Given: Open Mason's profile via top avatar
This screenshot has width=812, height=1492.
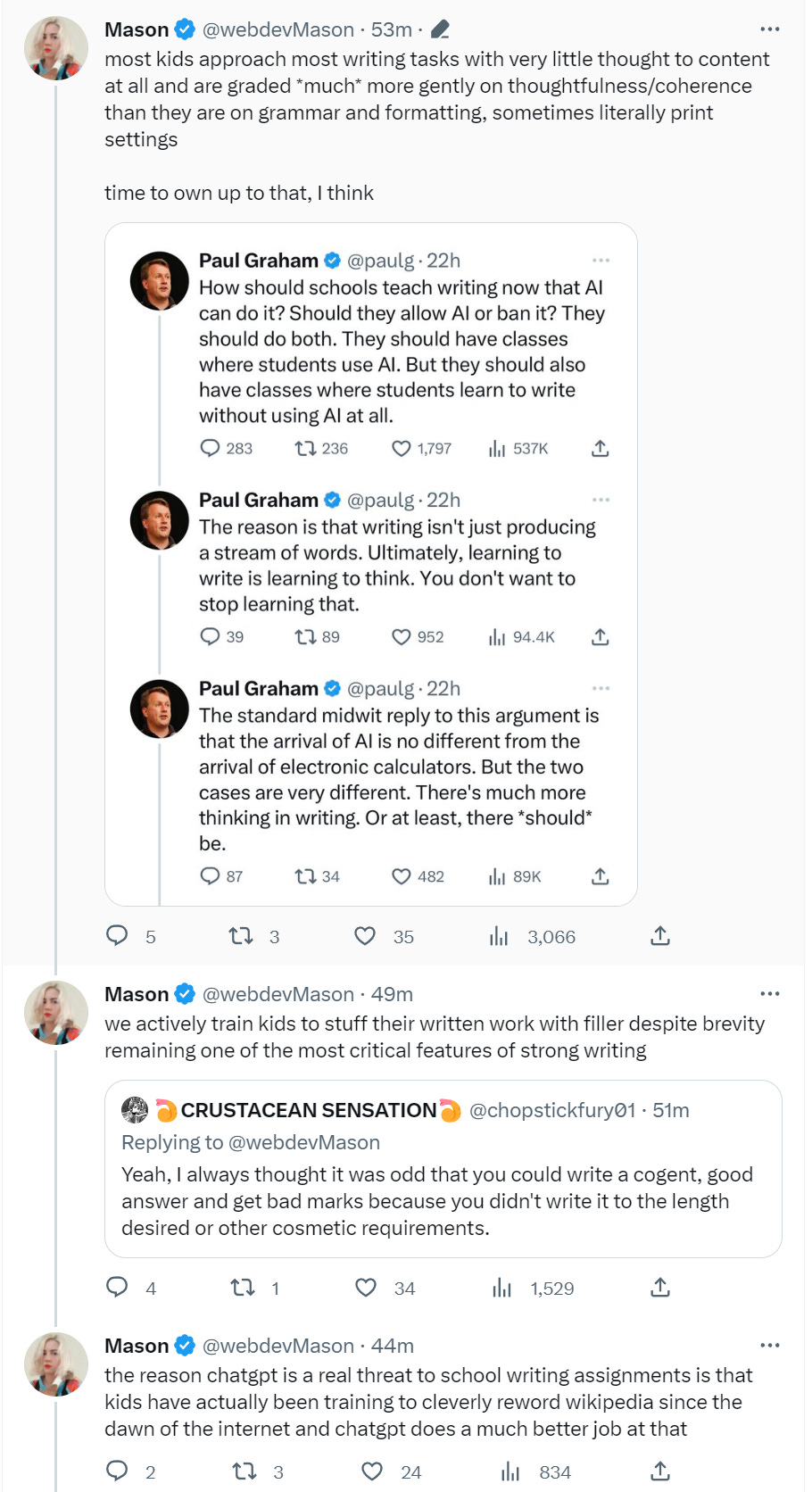Looking at the screenshot, I should pyautogui.click(x=55, y=49).
